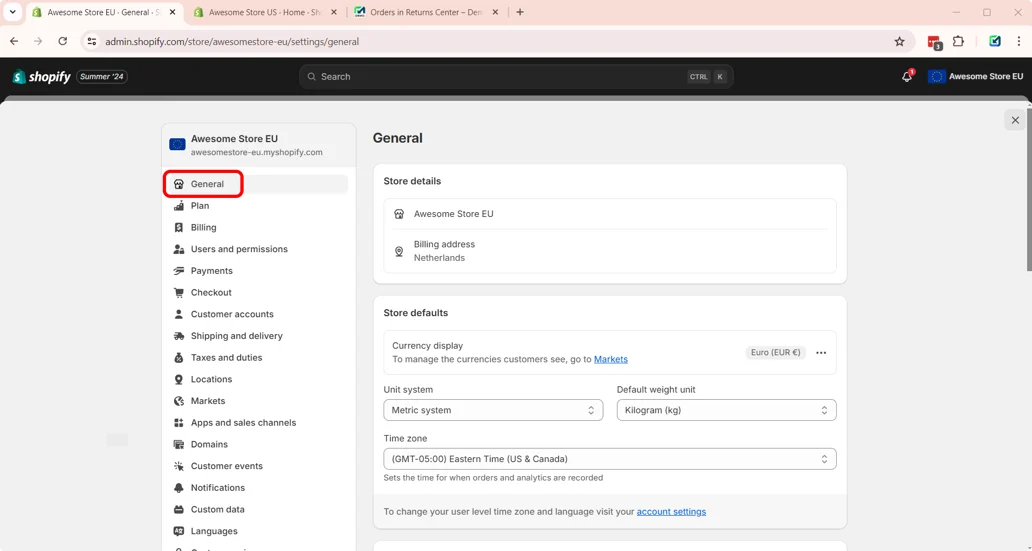Click the Languages icon

point(178,531)
